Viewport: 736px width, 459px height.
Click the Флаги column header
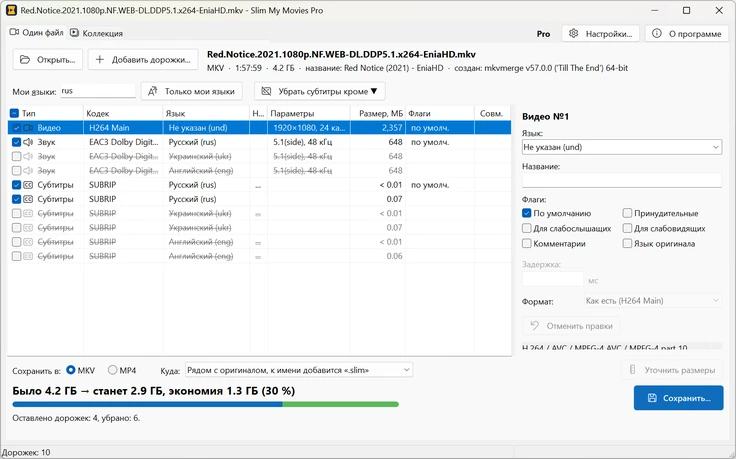tap(439, 113)
